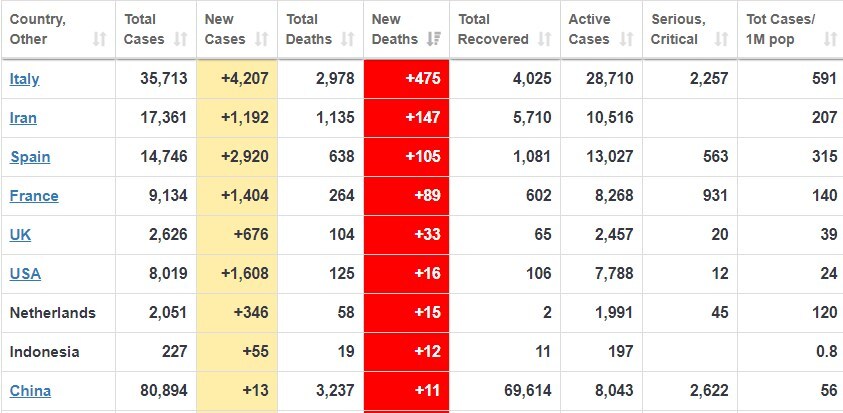
Task: Click the Netherlands row name cell
Action: (52, 313)
